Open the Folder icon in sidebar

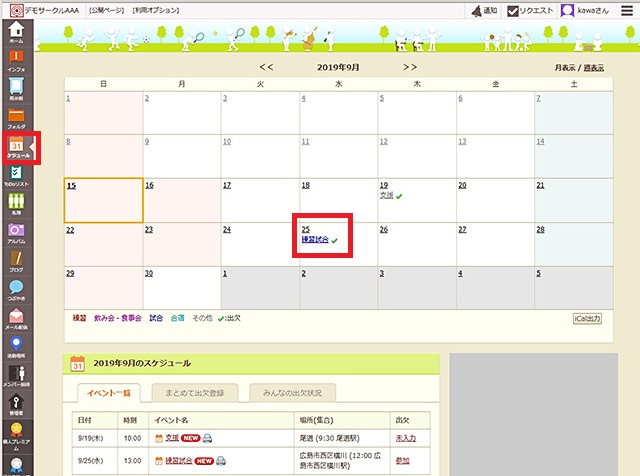click(x=16, y=119)
